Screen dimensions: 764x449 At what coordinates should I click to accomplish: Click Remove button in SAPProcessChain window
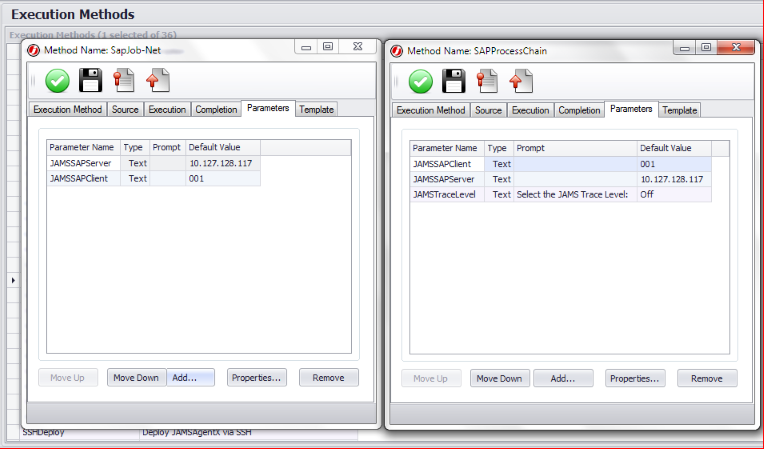tap(707, 378)
